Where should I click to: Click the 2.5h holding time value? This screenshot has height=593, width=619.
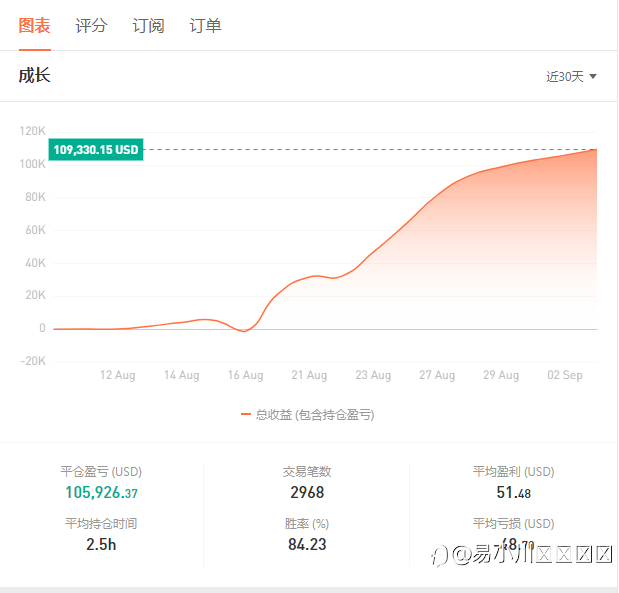101,544
